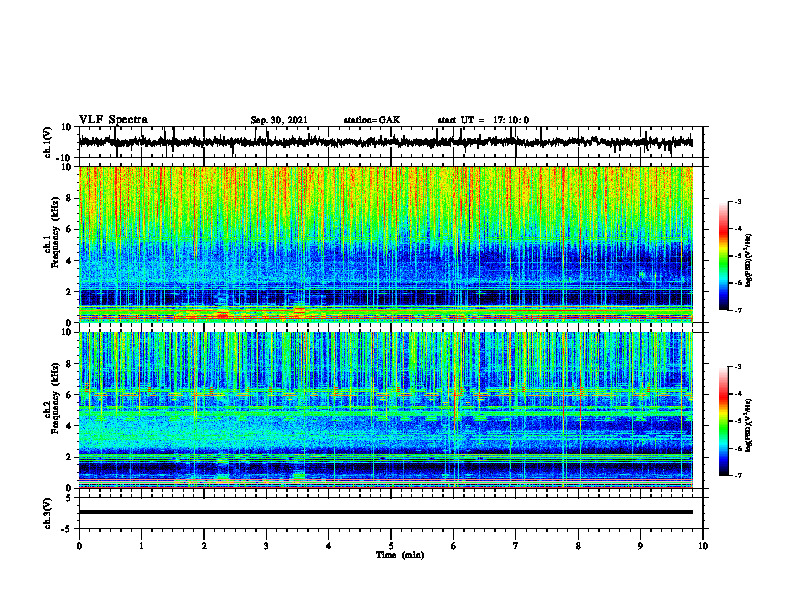Click the "8" tick on ch.2 frequency axis
The width and height of the screenshot is (792, 612).
point(70,364)
